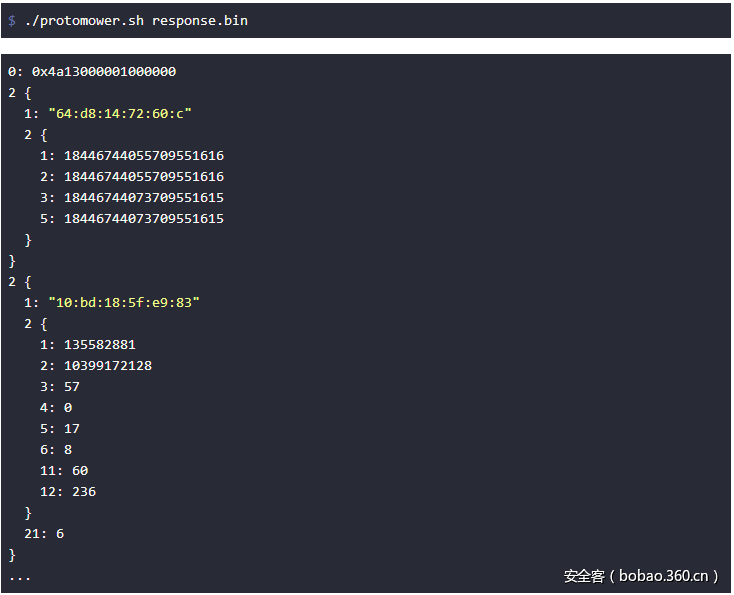Click the line 21: 6
Image resolution: width=734 pixels, height=595 pixels.
(x=44, y=533)
